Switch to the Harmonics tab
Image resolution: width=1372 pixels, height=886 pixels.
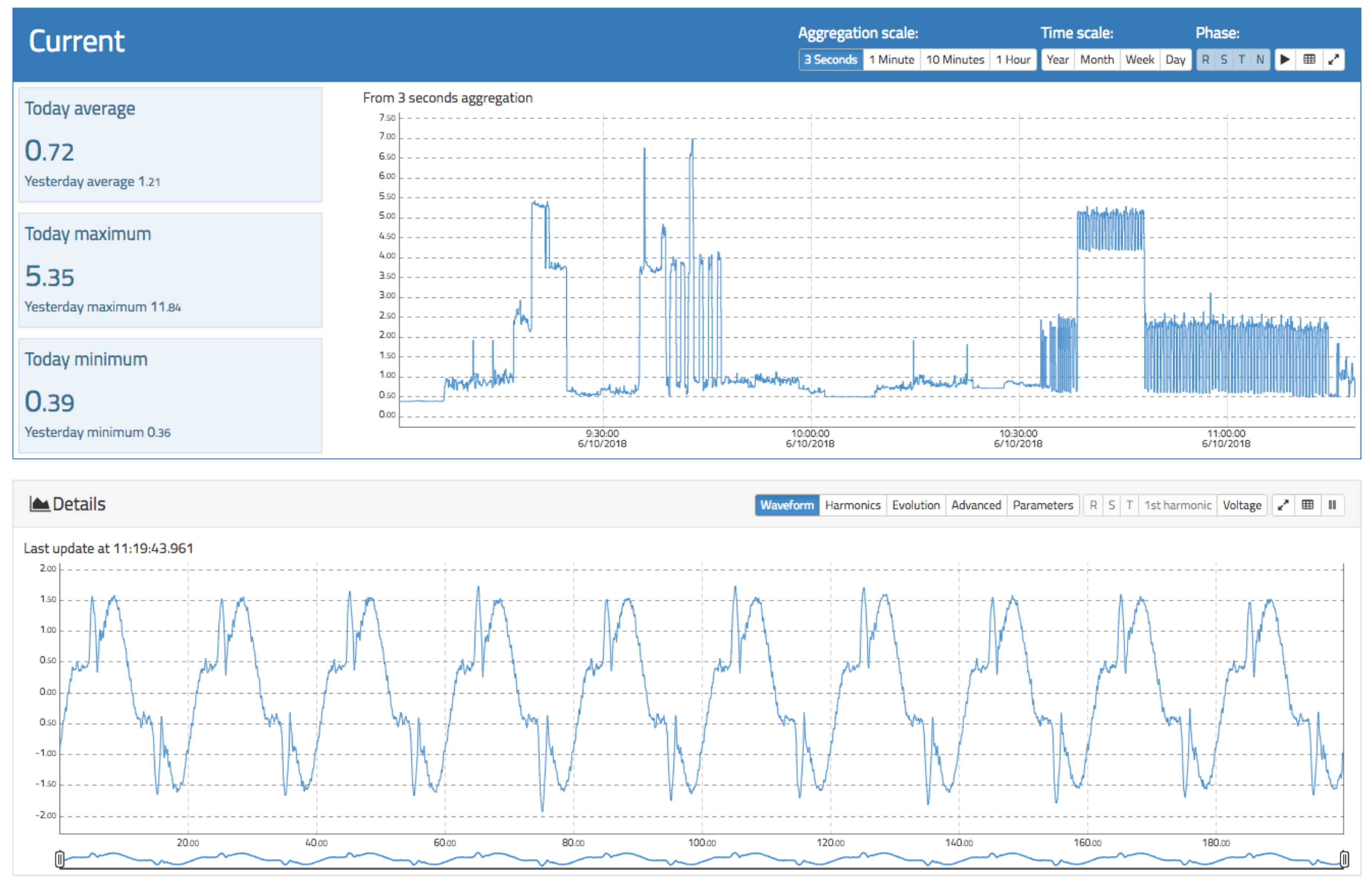(x=853, y=505)
